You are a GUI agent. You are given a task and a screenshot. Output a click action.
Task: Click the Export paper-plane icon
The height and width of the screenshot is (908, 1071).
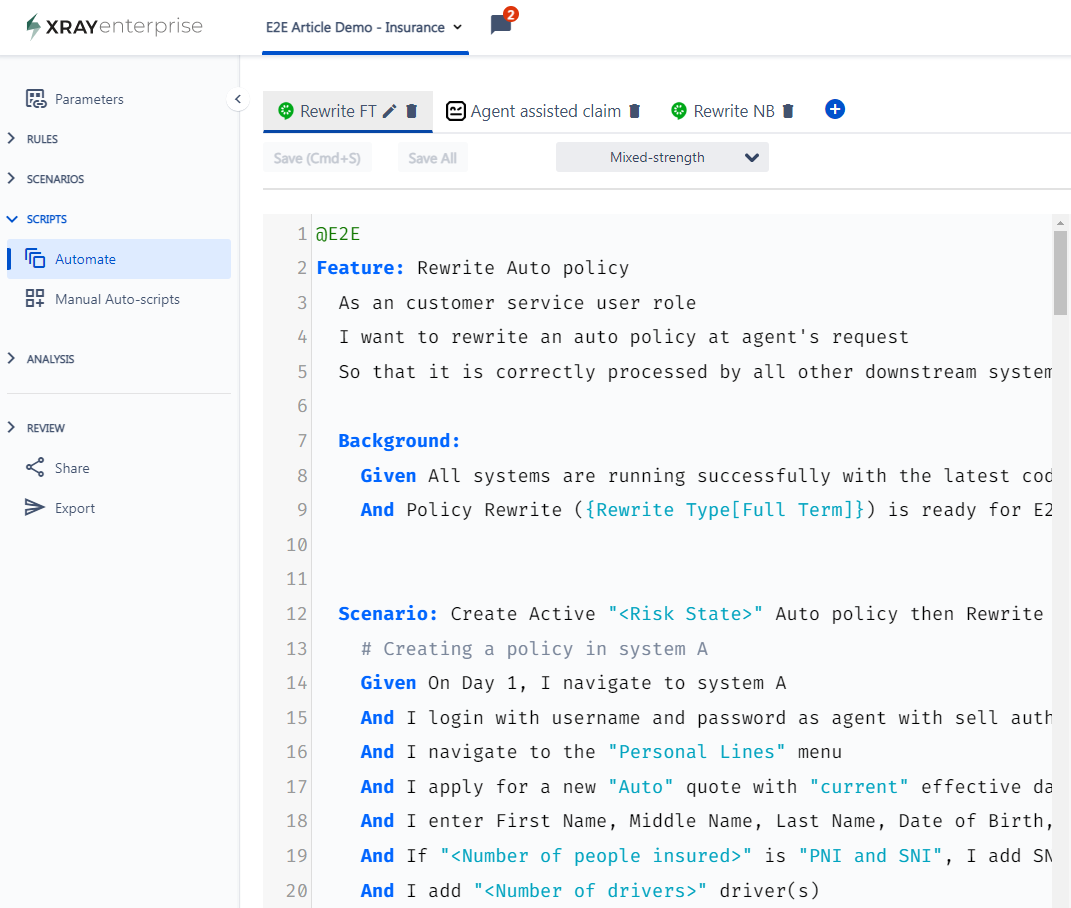click(34, 507)
